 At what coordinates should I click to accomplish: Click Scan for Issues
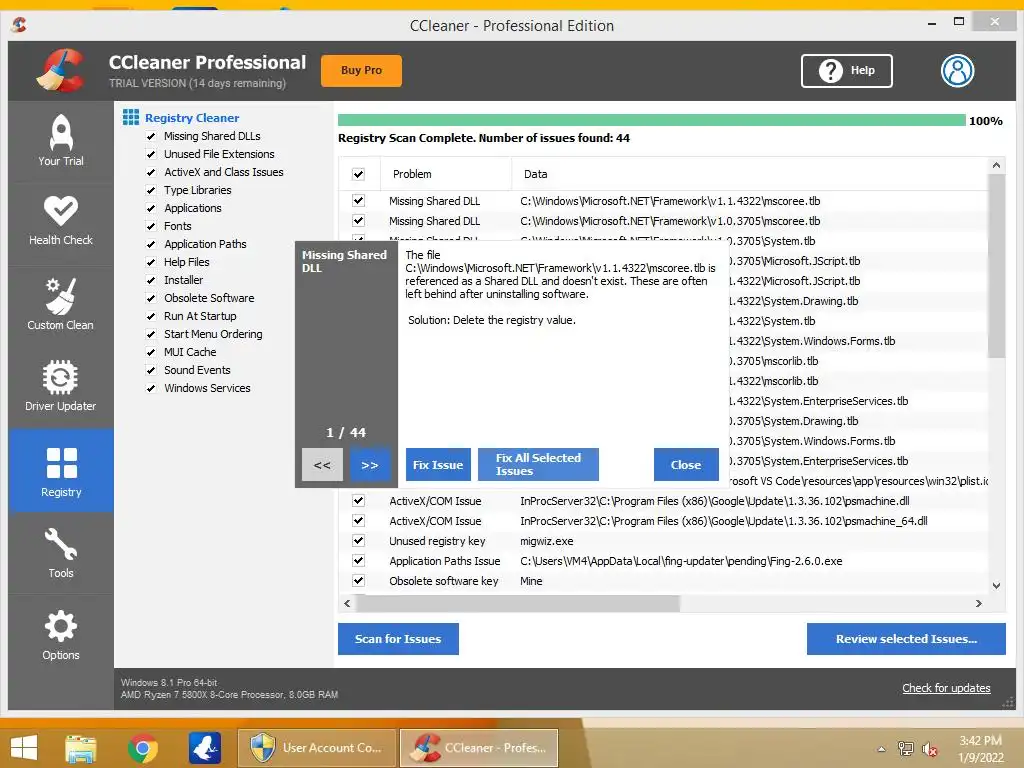tap(398, 639)
